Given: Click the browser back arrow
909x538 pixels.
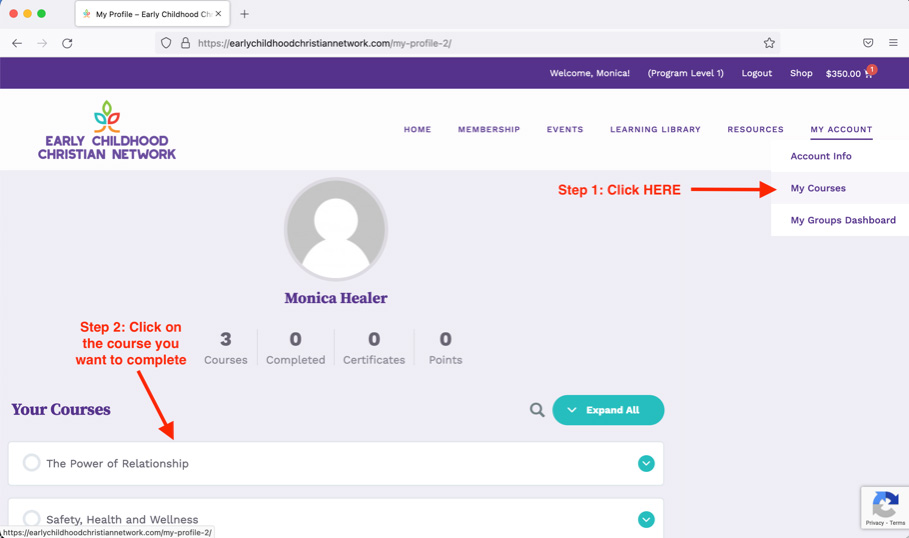Looking at the screenshot, I should click(x=17, y=43).
